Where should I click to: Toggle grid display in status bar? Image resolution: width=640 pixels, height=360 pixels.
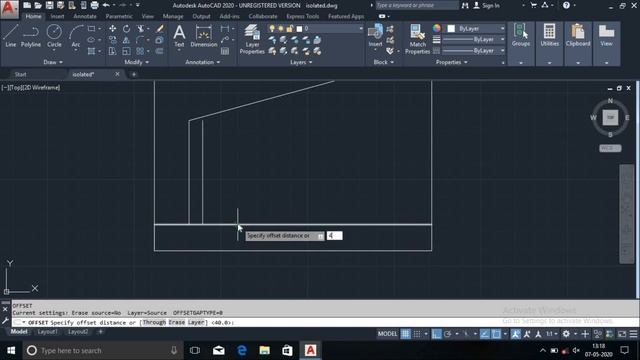pos(405,334)
